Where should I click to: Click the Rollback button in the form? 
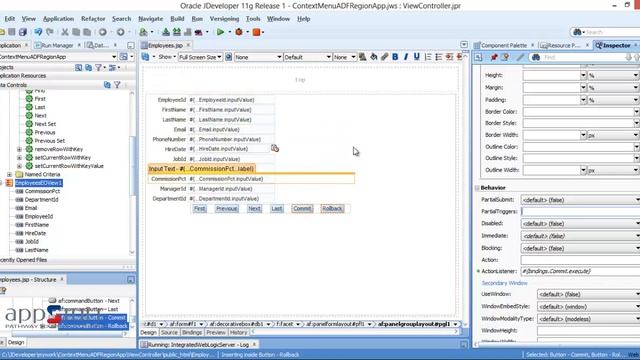click(x=332, y=209)
